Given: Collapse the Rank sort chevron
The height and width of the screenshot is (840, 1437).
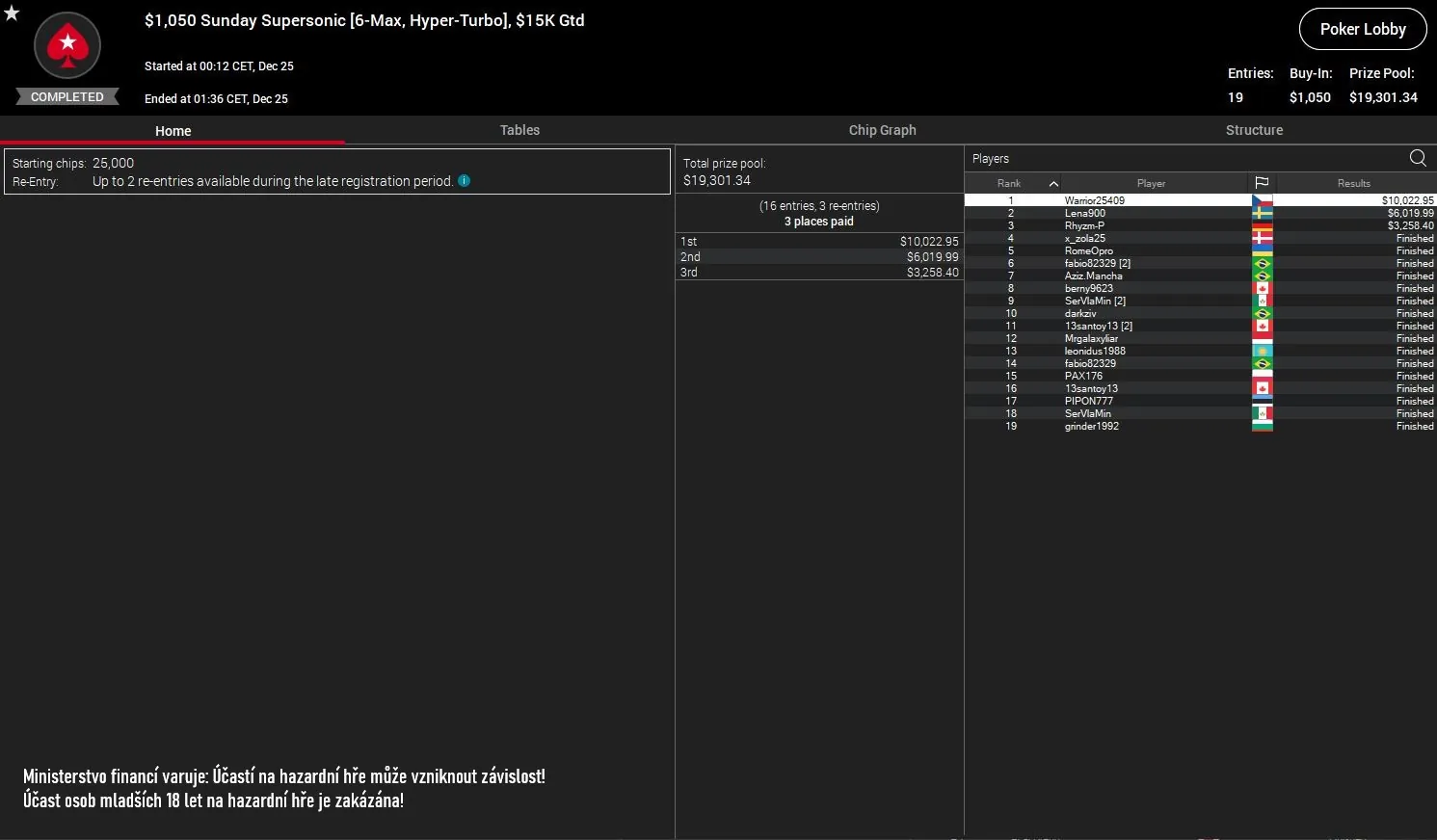Looking at the screenshot, I should click(1053, 182).
